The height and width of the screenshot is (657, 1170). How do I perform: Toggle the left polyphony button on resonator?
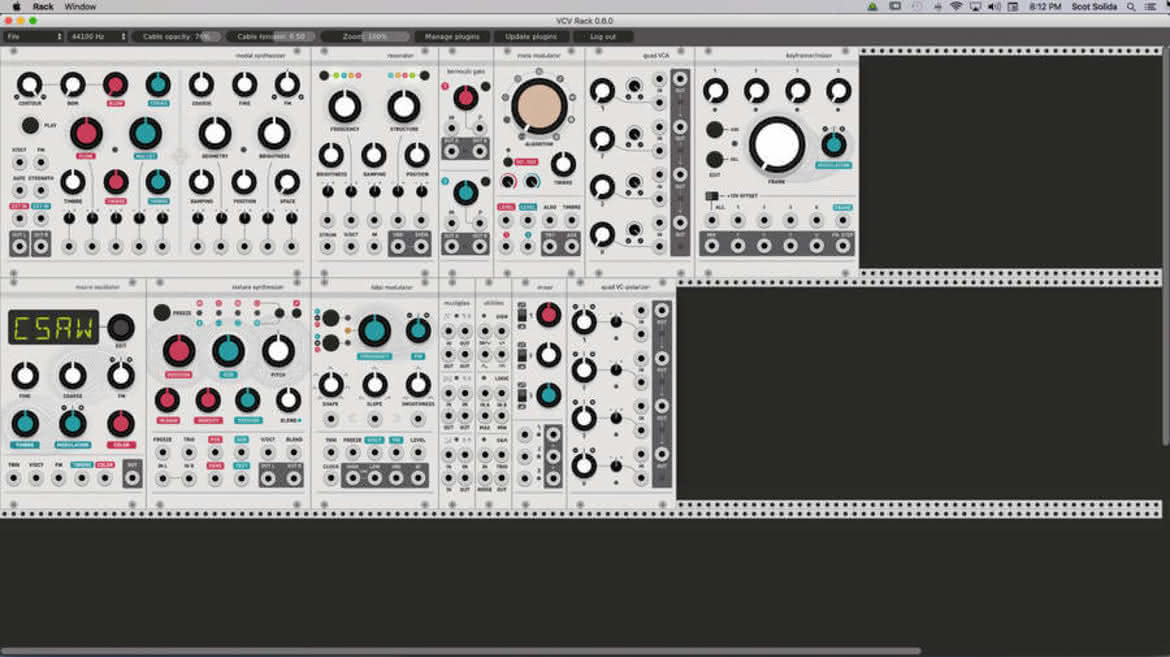point(324,75)
